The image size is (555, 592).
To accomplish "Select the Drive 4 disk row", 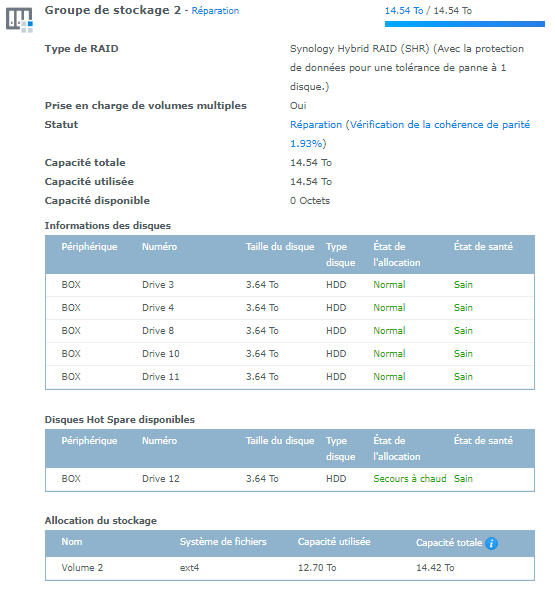I will click(x=290, y=308).
